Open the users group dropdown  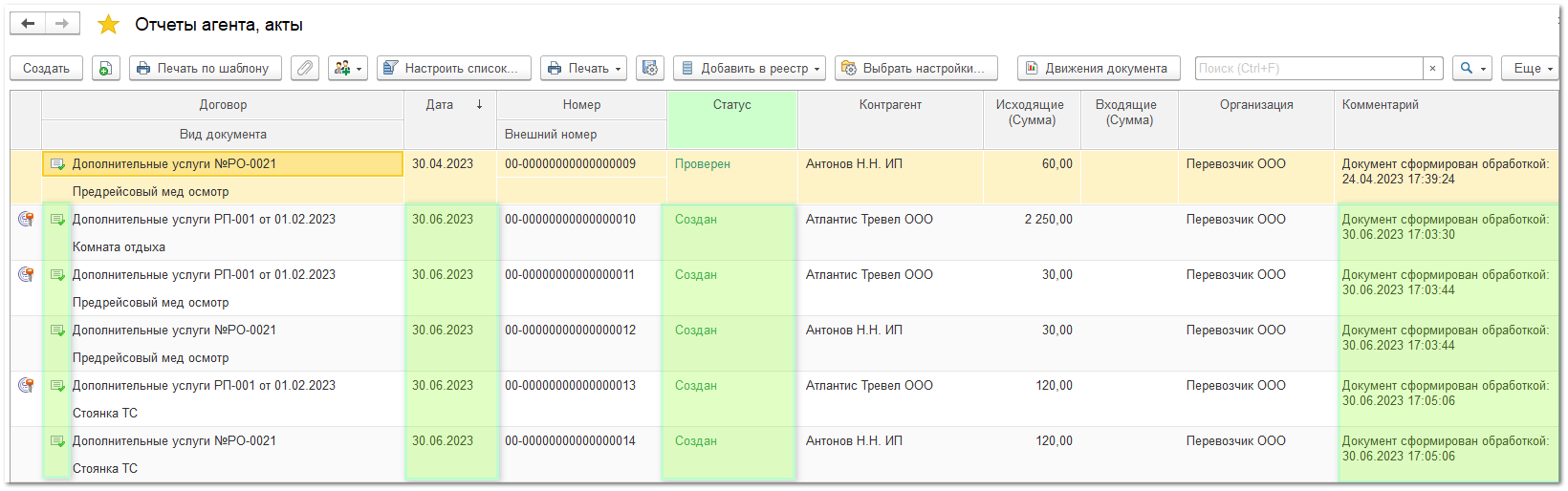coord(348,69)
